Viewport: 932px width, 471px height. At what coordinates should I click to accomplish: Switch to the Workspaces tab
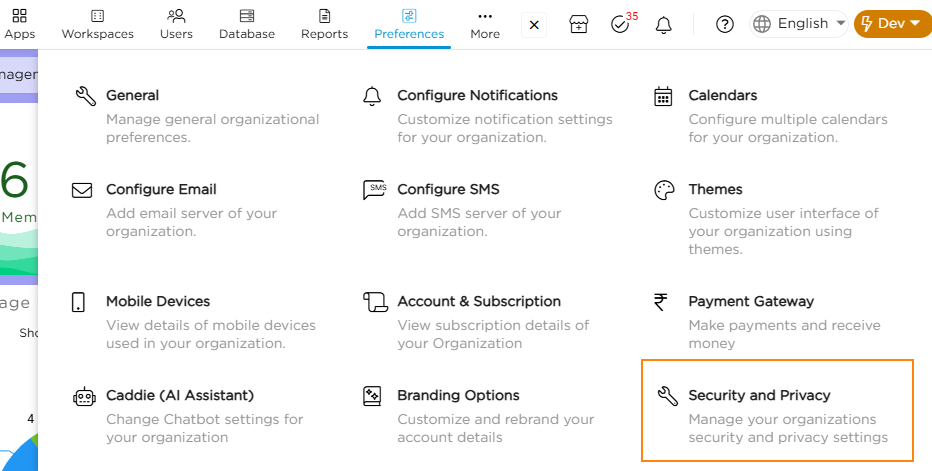[x=97, y=24]
